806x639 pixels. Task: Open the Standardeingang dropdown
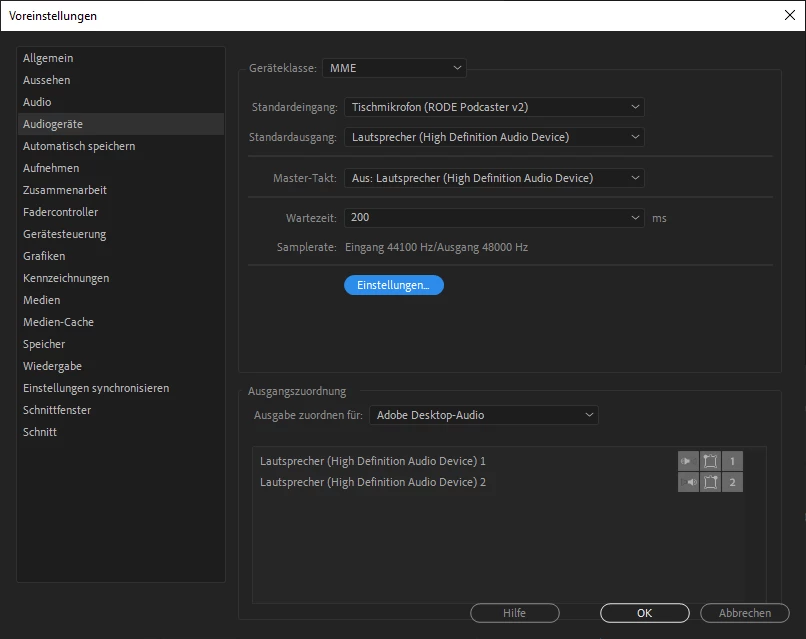[x=494, y=107]
